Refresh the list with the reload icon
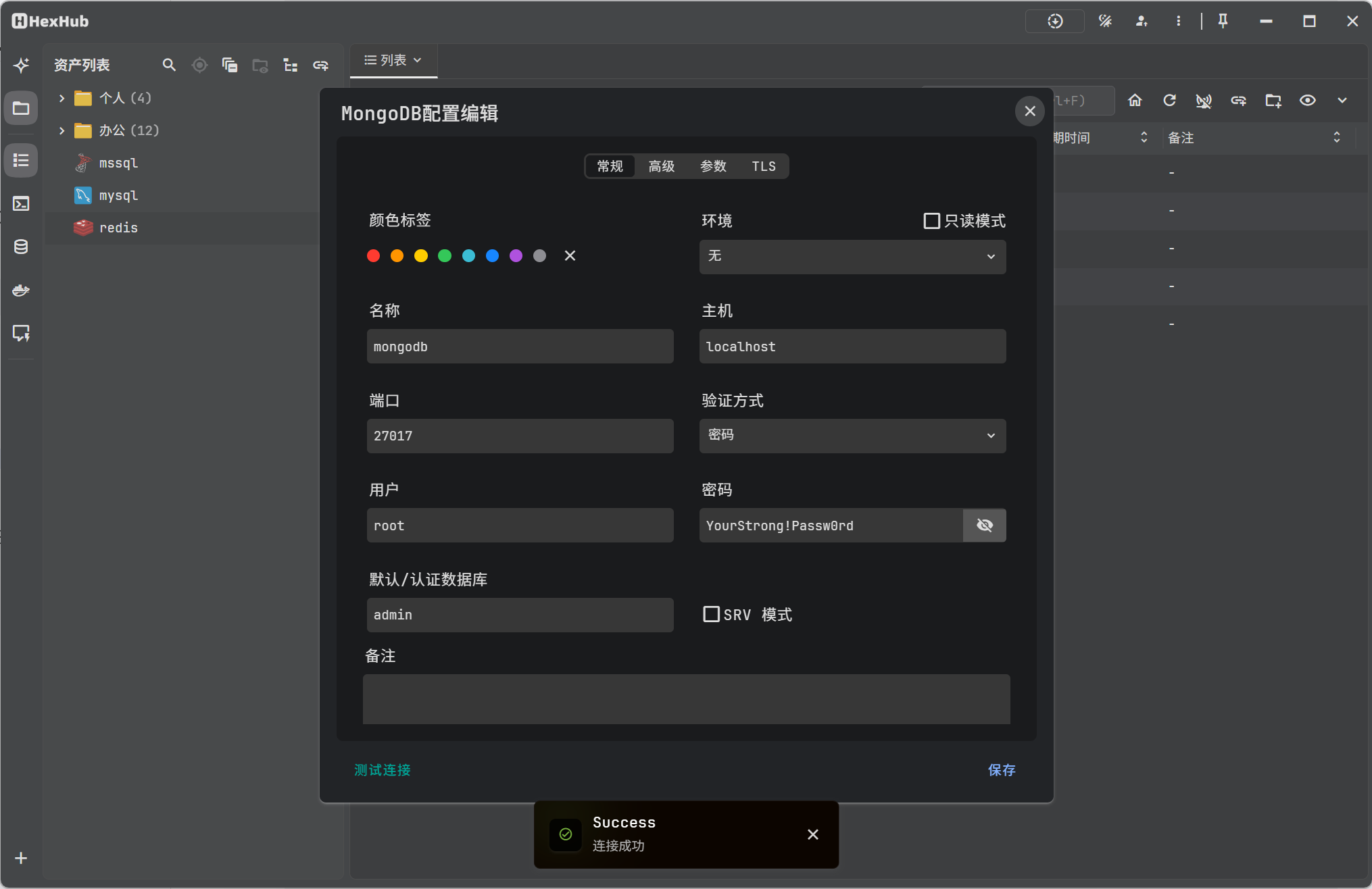 tap(1169, 101)
